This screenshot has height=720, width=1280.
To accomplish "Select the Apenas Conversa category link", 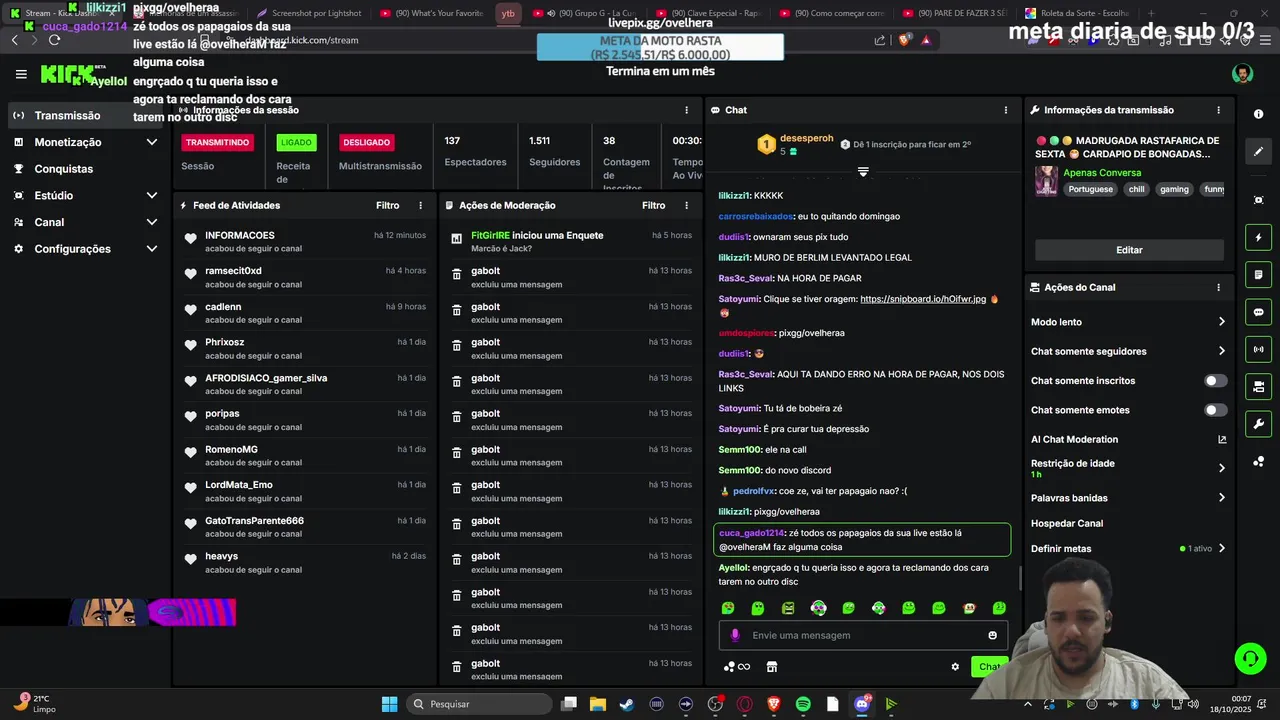I will pyautogui.click(x=1102, y=173).
